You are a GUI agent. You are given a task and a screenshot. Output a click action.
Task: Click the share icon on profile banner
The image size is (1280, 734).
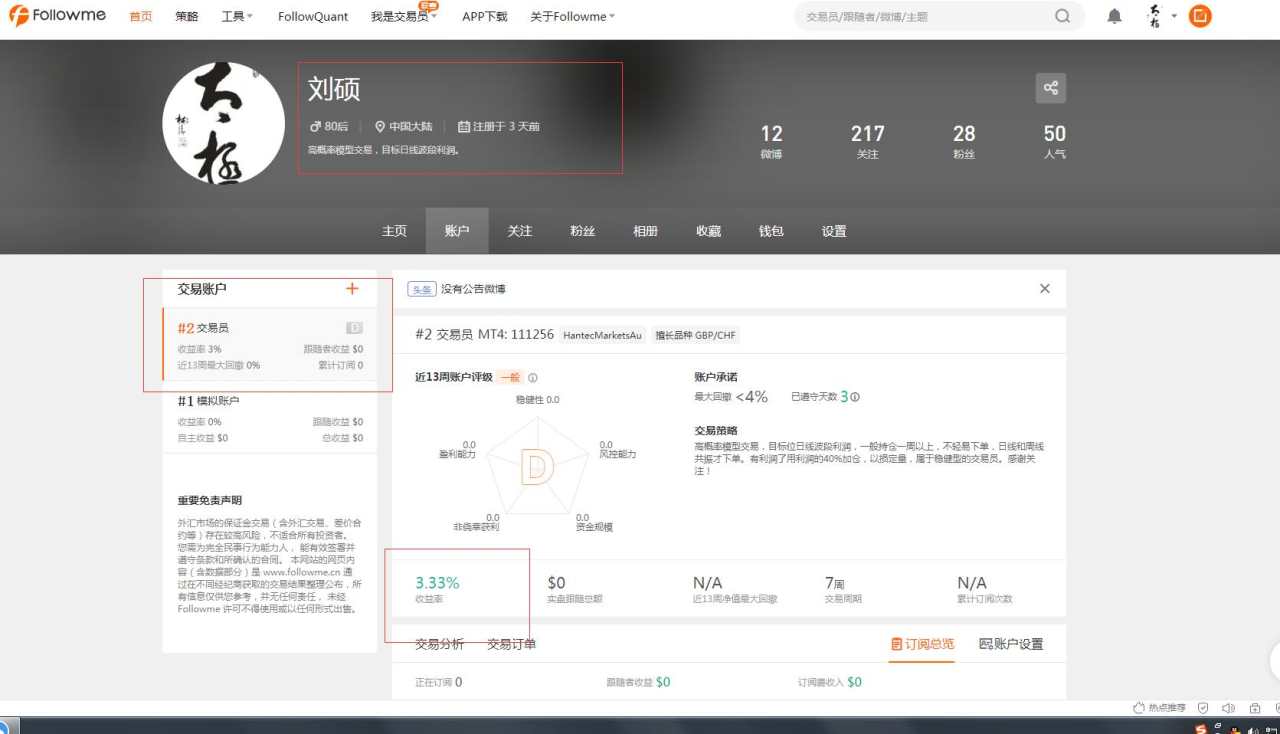tap(1051, 88)
